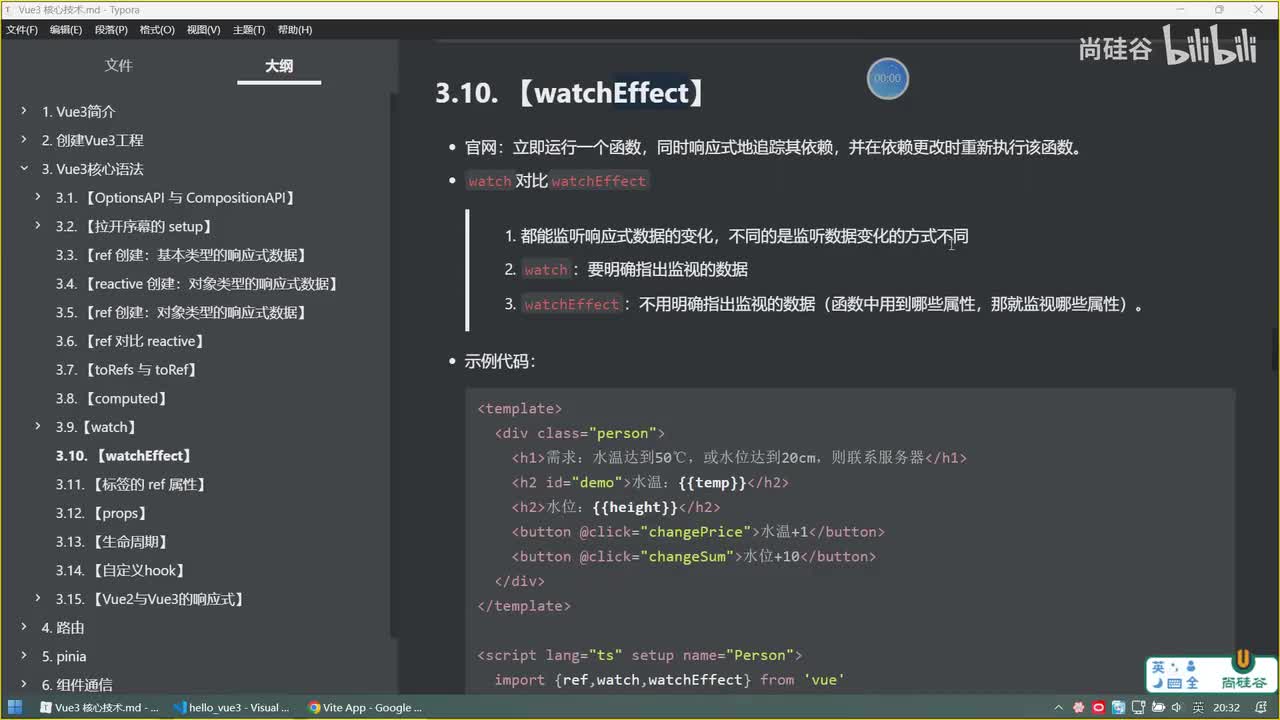Jump to outline item '3. Vue3核心语法'

click(93, 169)
